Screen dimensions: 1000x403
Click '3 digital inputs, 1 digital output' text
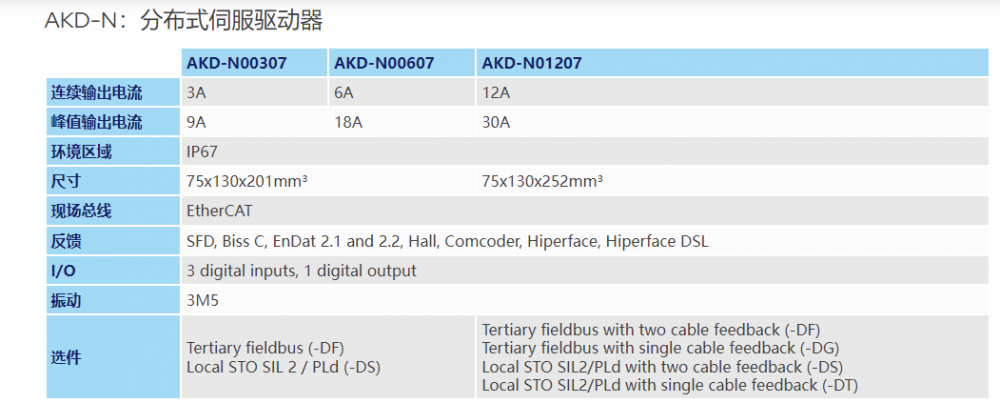click(x=301, y=271)
